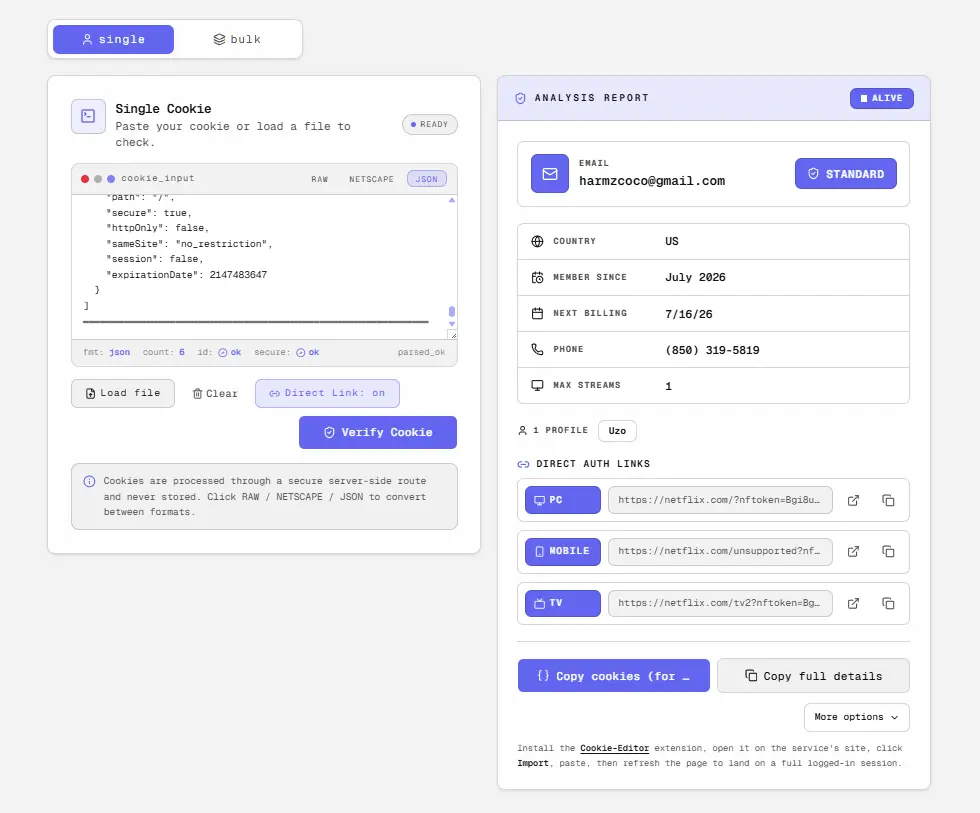Viewport: 980px width, 813px height.
Task: Click the parsed_ok status text
Action: tap(421, 352)
